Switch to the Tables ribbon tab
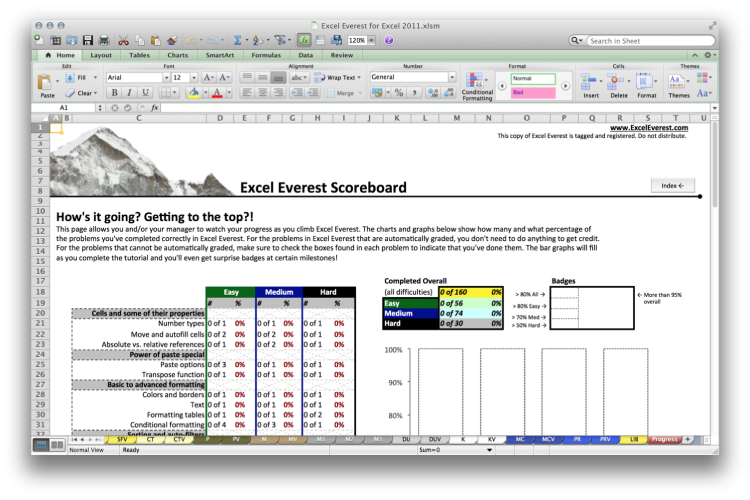 click(139, 55)
